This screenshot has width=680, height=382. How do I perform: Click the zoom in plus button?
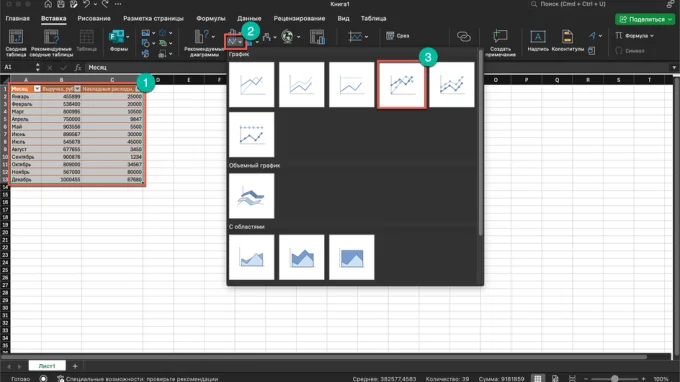643,379
